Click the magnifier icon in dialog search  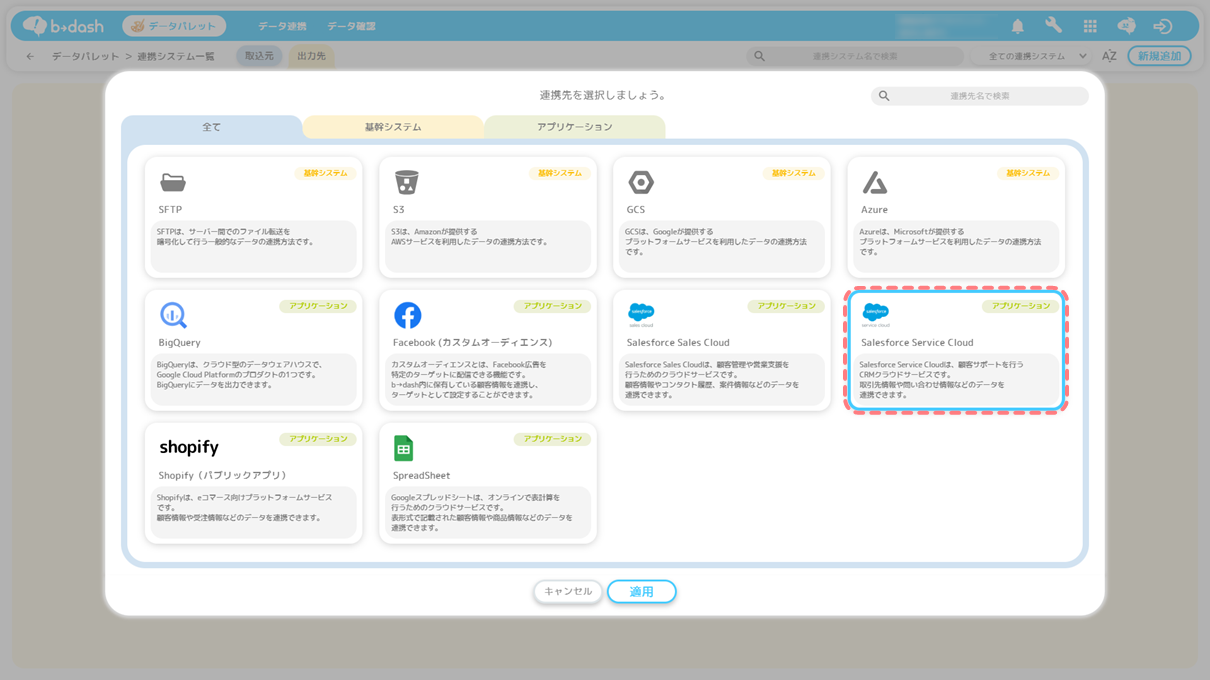click(884, 96)
